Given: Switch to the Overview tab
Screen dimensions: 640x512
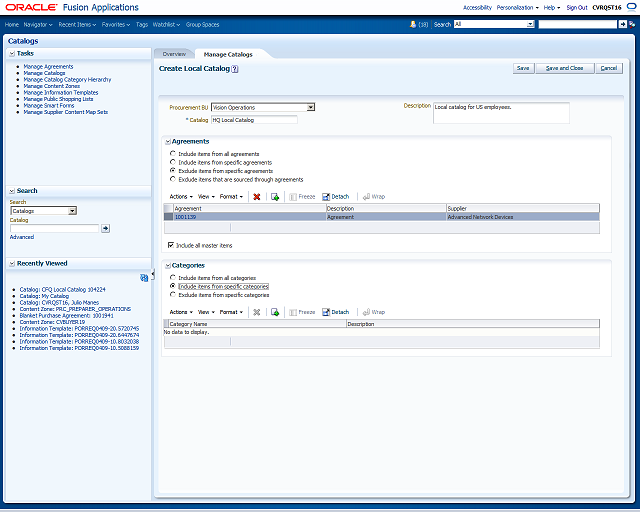Looking at the screenshot, I should point(174,54).
